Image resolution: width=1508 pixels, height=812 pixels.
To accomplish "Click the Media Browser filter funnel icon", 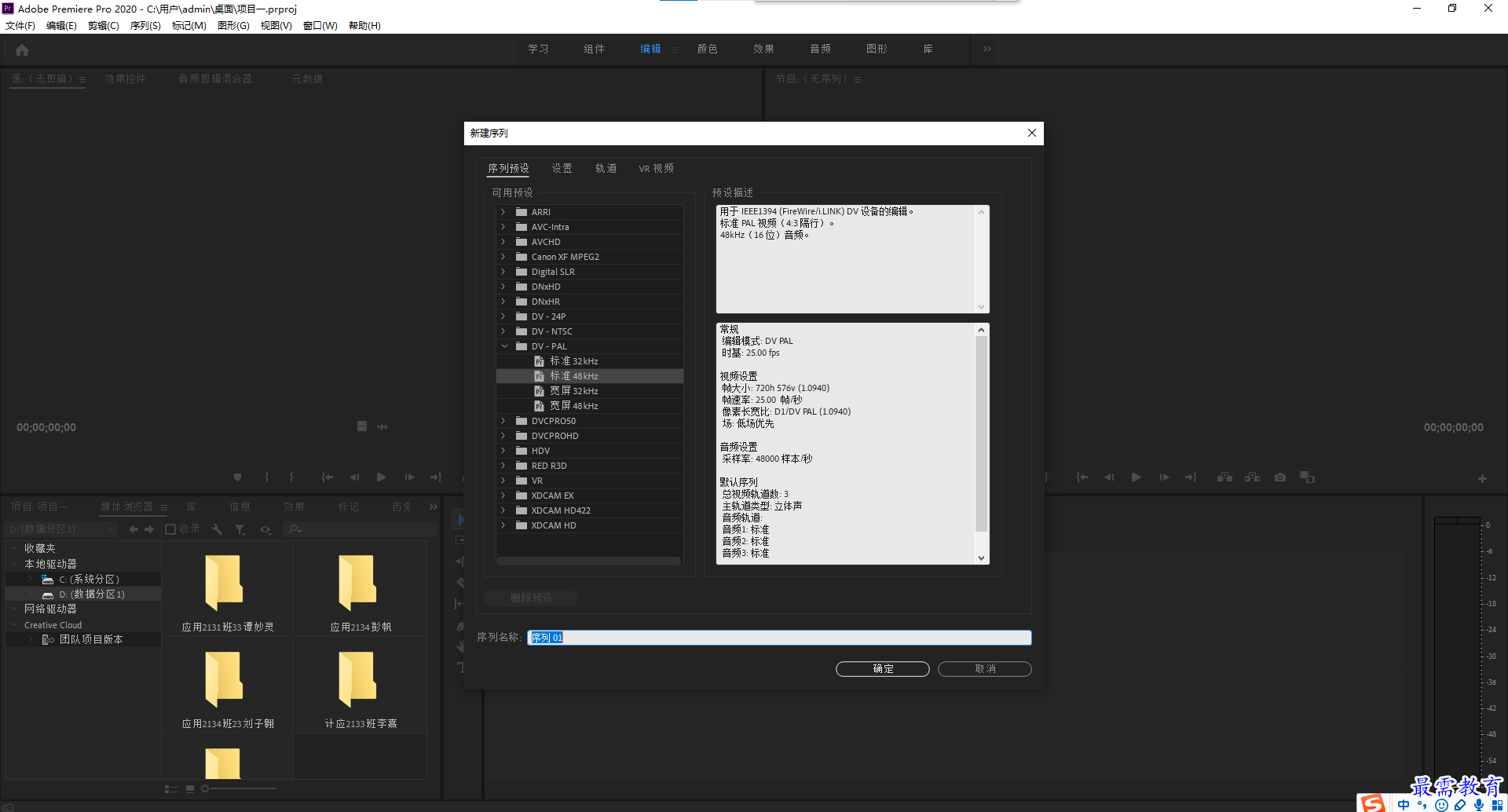I will (240, 529).
